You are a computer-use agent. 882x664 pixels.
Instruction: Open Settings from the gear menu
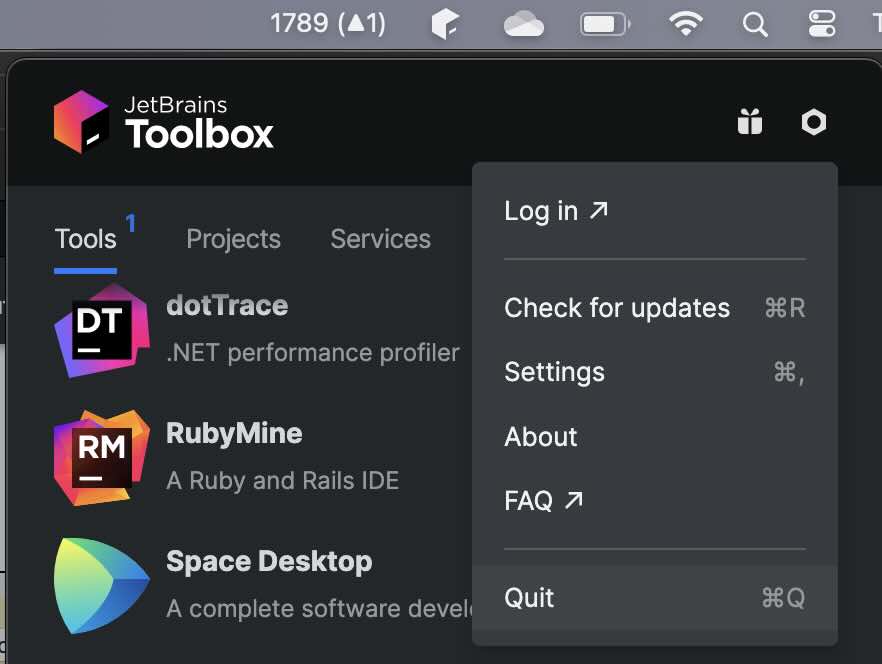pyautogui.click(x=554, y=372)
